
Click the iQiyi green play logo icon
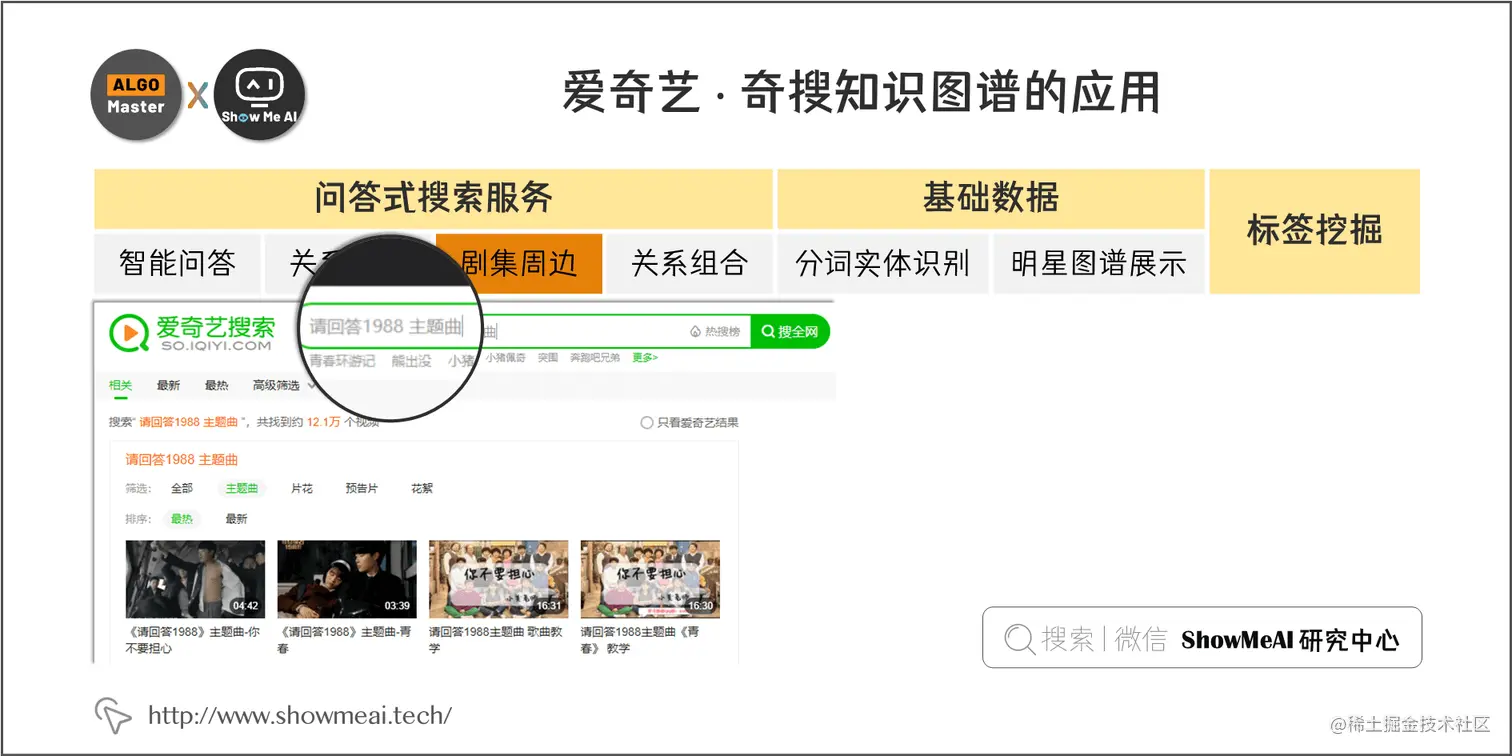point(127,331)
